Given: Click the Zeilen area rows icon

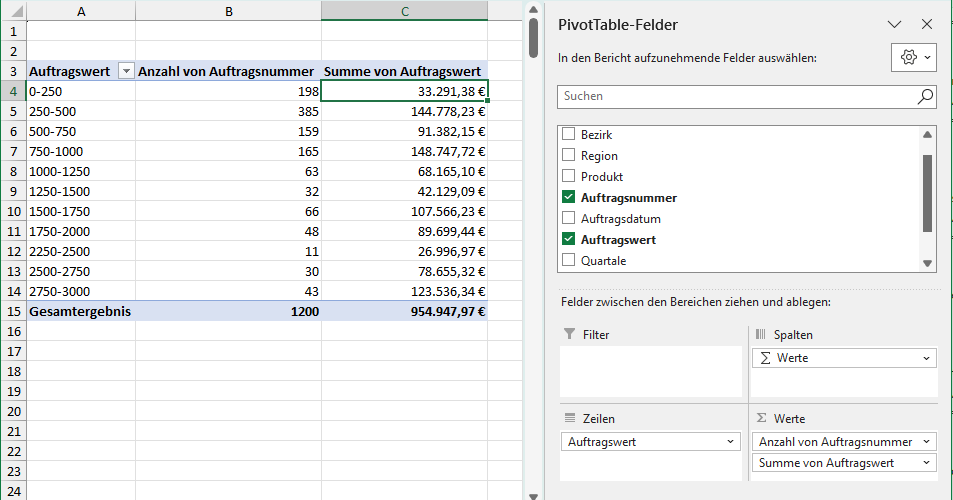Looking at the screenshot, I should click(x=569, y=419).
